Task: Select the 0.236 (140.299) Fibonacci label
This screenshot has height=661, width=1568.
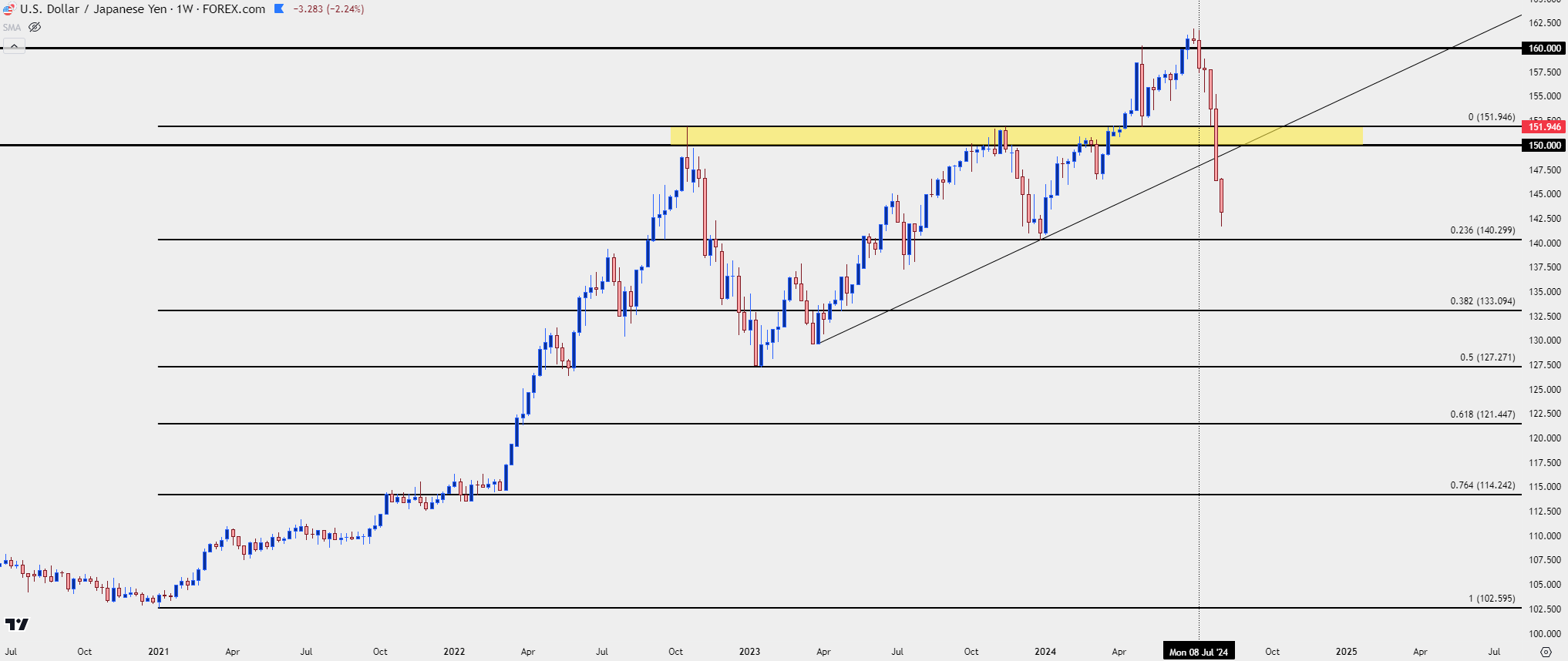Action: point(1482,230)
